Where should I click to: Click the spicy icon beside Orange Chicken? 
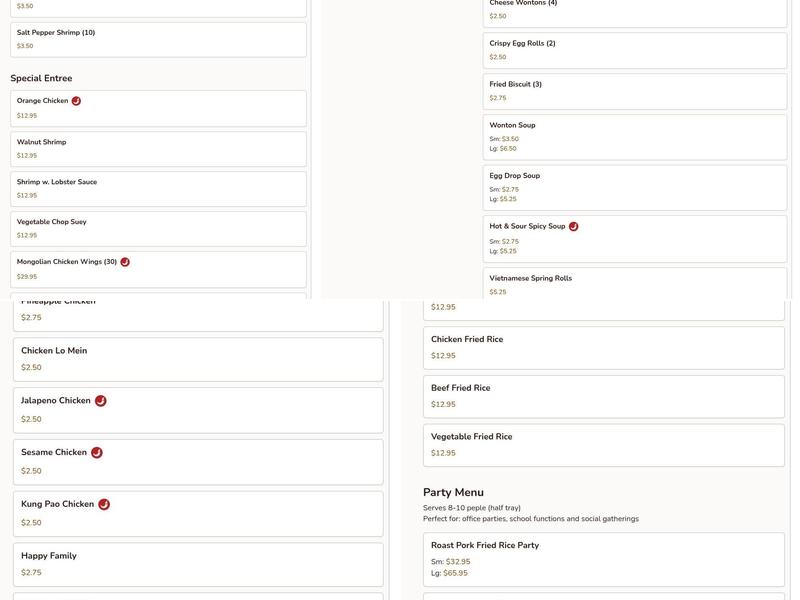point(76,101)
